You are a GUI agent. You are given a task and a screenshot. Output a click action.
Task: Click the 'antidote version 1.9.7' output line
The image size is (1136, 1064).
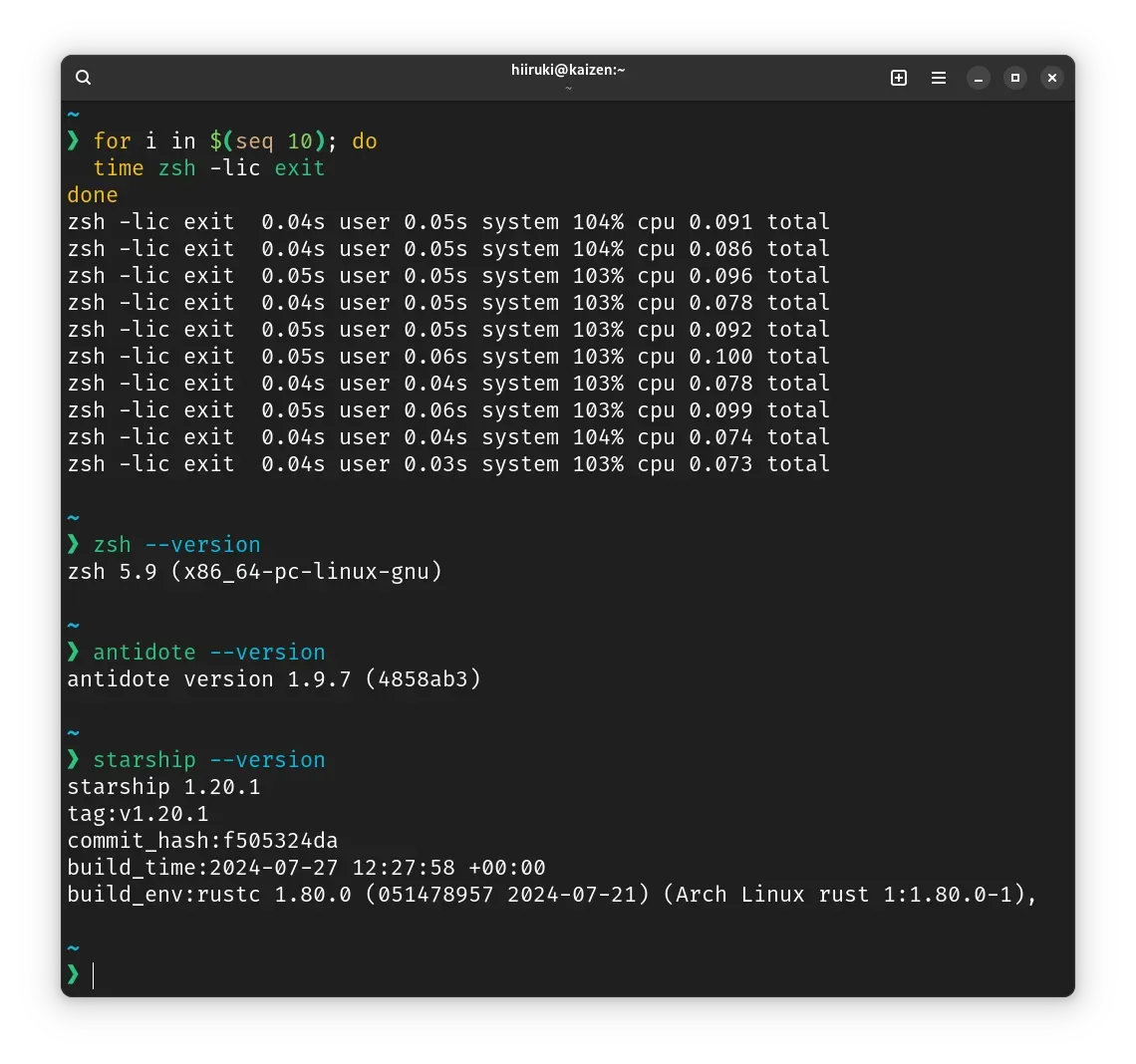(274, 679)
